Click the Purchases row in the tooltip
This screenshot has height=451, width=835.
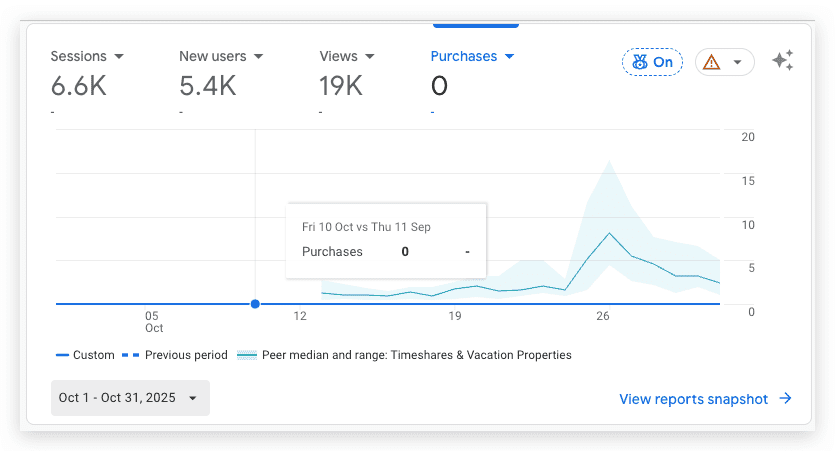tap(386, 252)
